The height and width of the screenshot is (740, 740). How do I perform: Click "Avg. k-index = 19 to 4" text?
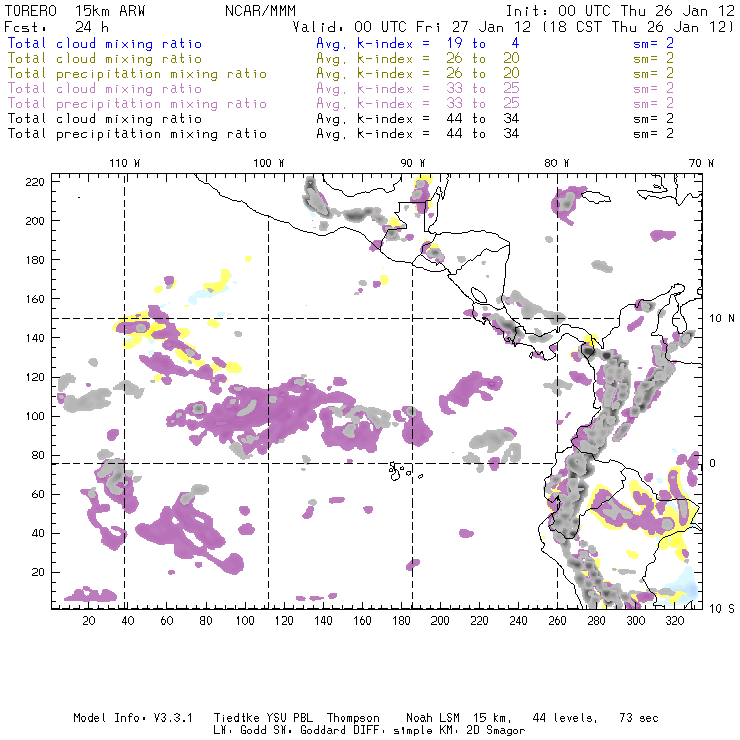(418, 44)
